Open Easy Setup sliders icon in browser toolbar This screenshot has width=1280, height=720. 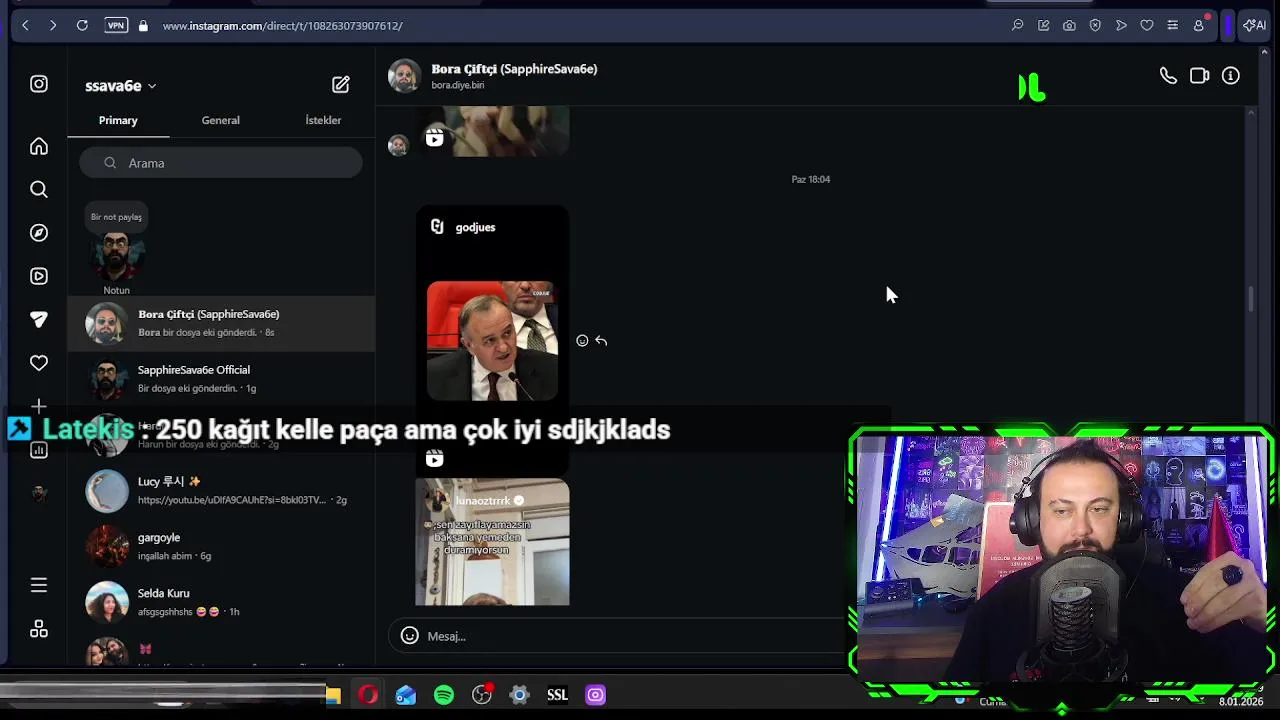click(x=1173, y=25)
